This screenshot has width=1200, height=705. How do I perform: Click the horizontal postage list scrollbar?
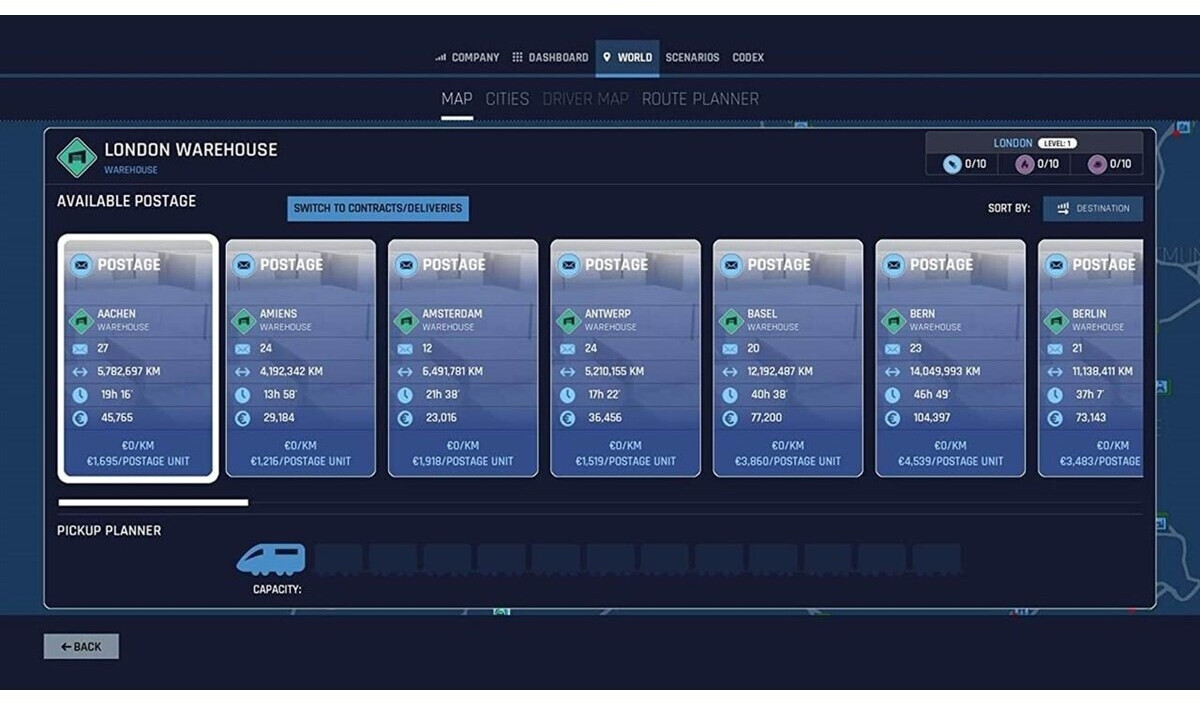(153, 502)
